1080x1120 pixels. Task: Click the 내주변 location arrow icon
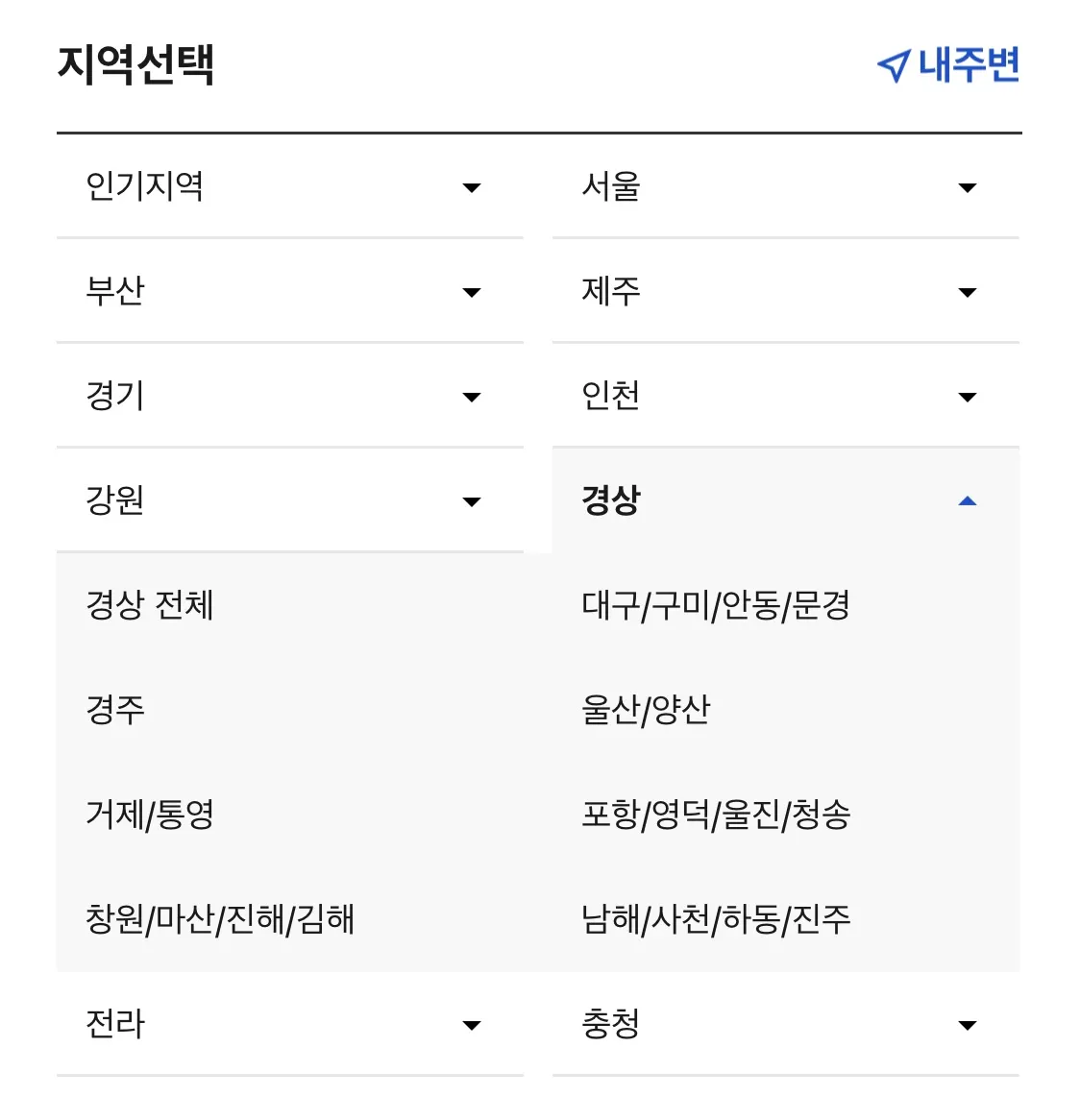coord(894,66)
